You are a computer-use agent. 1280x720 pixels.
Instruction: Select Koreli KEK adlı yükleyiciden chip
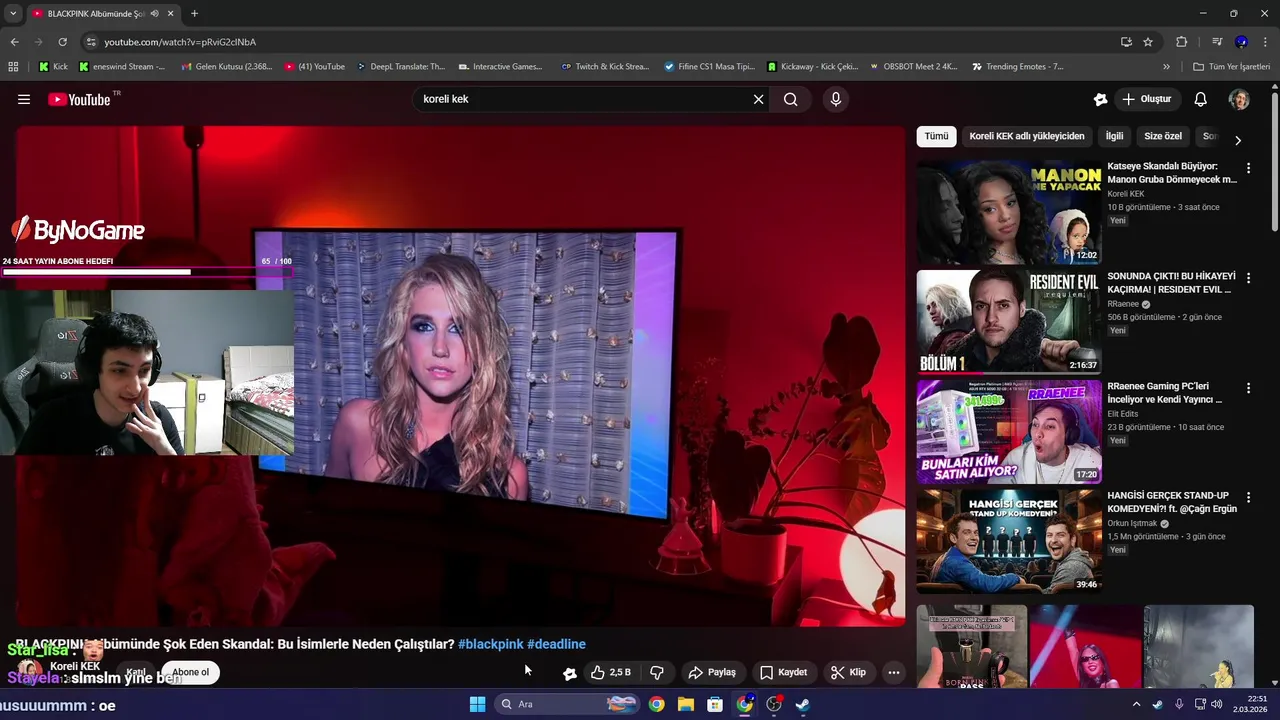pos(1027,136)
